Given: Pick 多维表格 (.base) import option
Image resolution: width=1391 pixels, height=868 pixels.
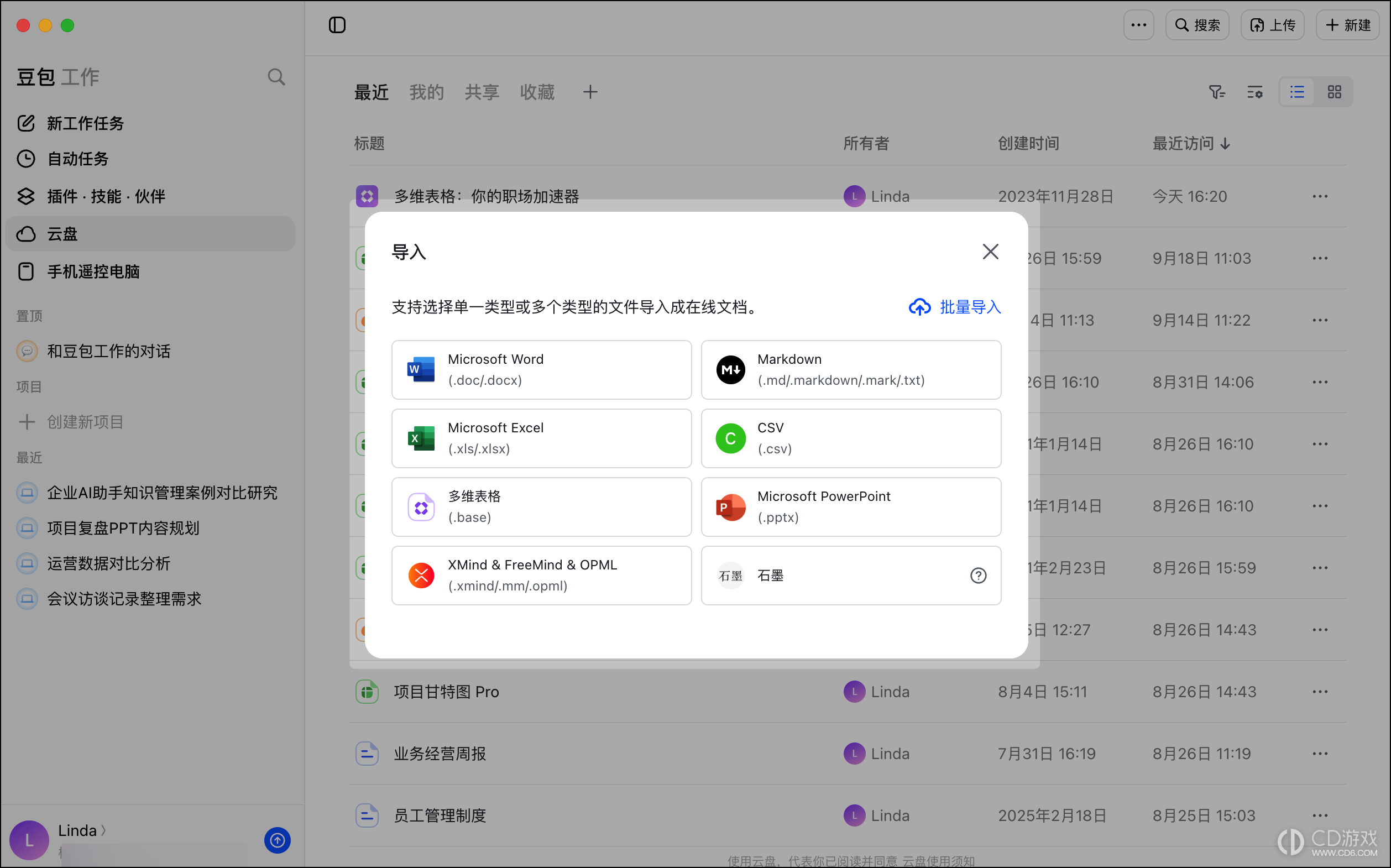Looking at the screenshot, I should (x=541, y=507).
